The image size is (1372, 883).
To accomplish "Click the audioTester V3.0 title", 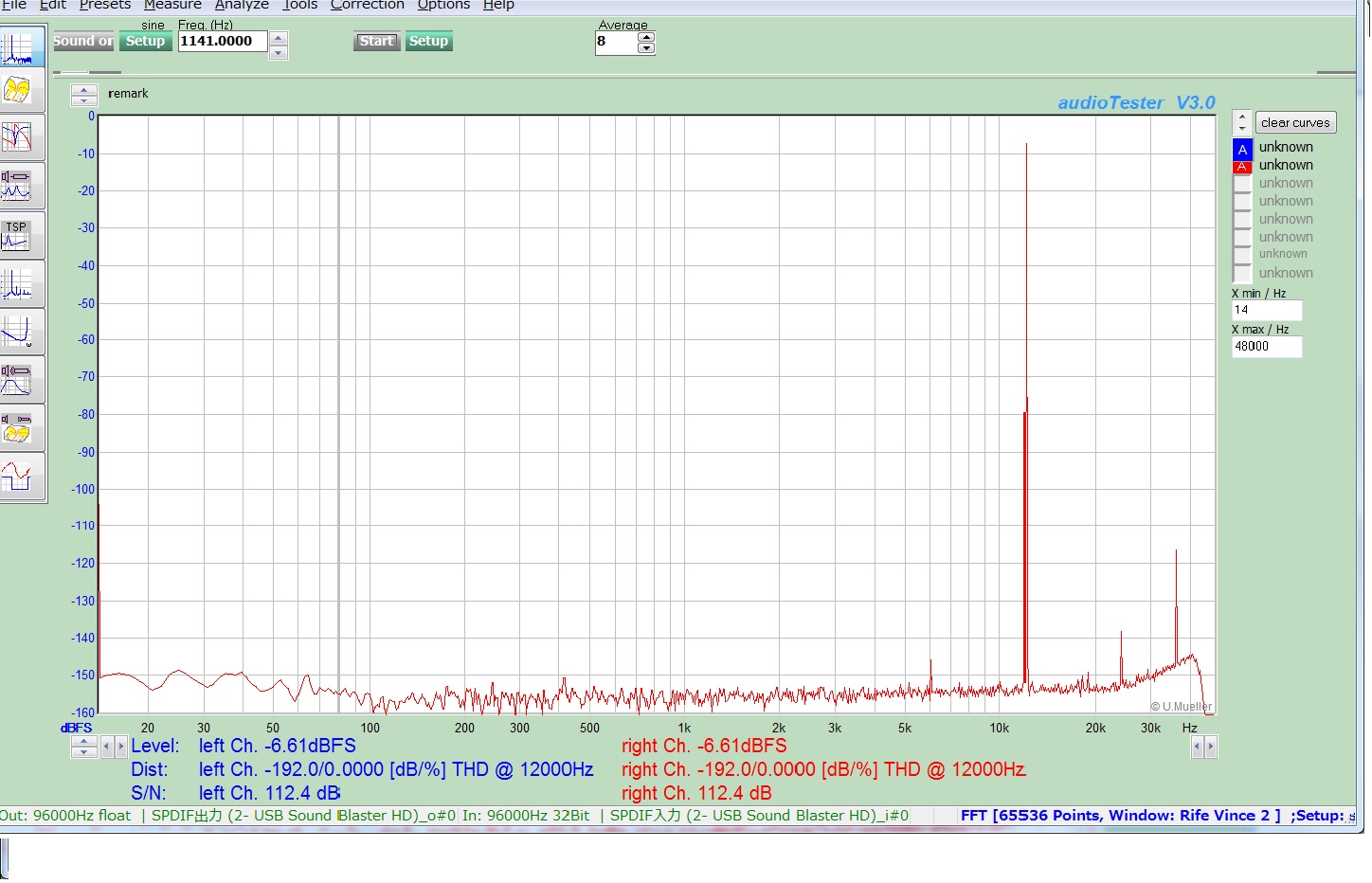I will [x=1136, y=102].
